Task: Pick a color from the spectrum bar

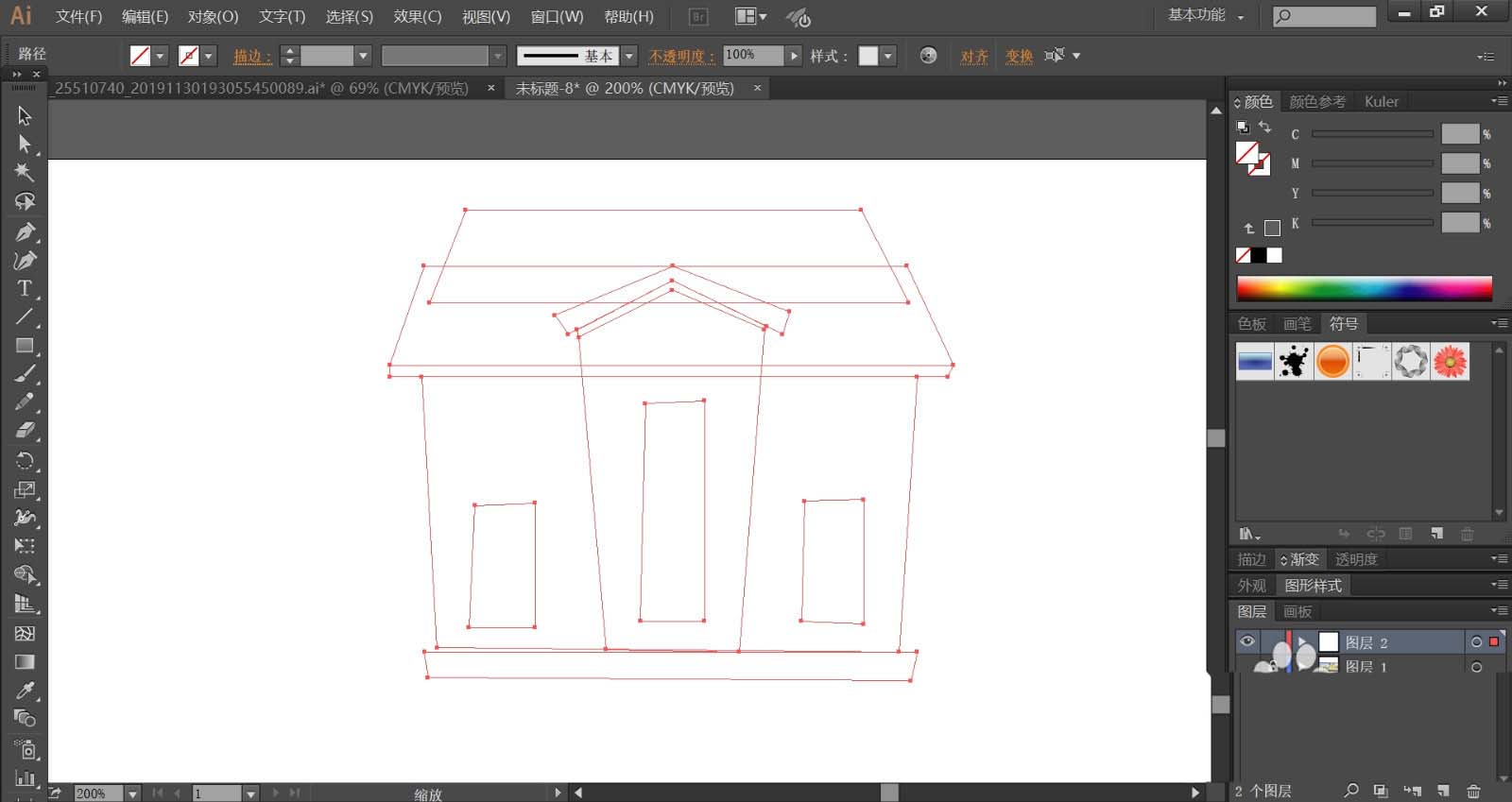Action: pyautogui.click(x=1364, y=288)
